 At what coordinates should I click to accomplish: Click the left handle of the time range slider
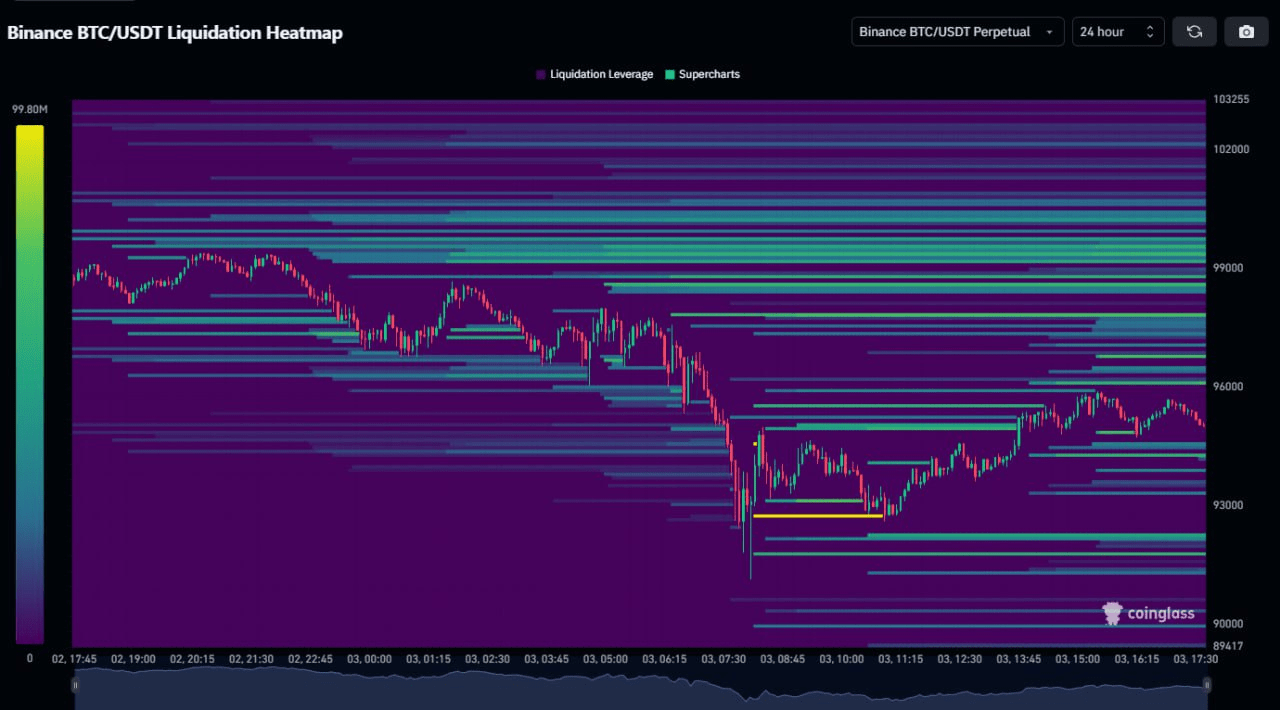[75, 685]
